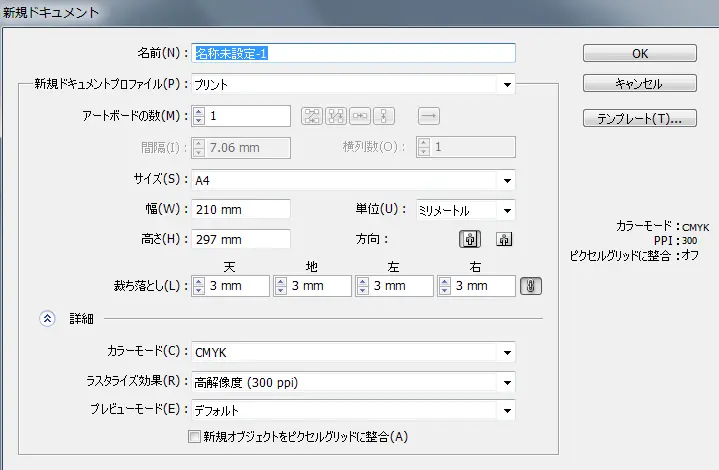Viewport: 719px width, 470px height.
Task: Enable 新規オブジェクトをピクセルグリッドに整合 checkbox
Action: [x=195, y=436]
